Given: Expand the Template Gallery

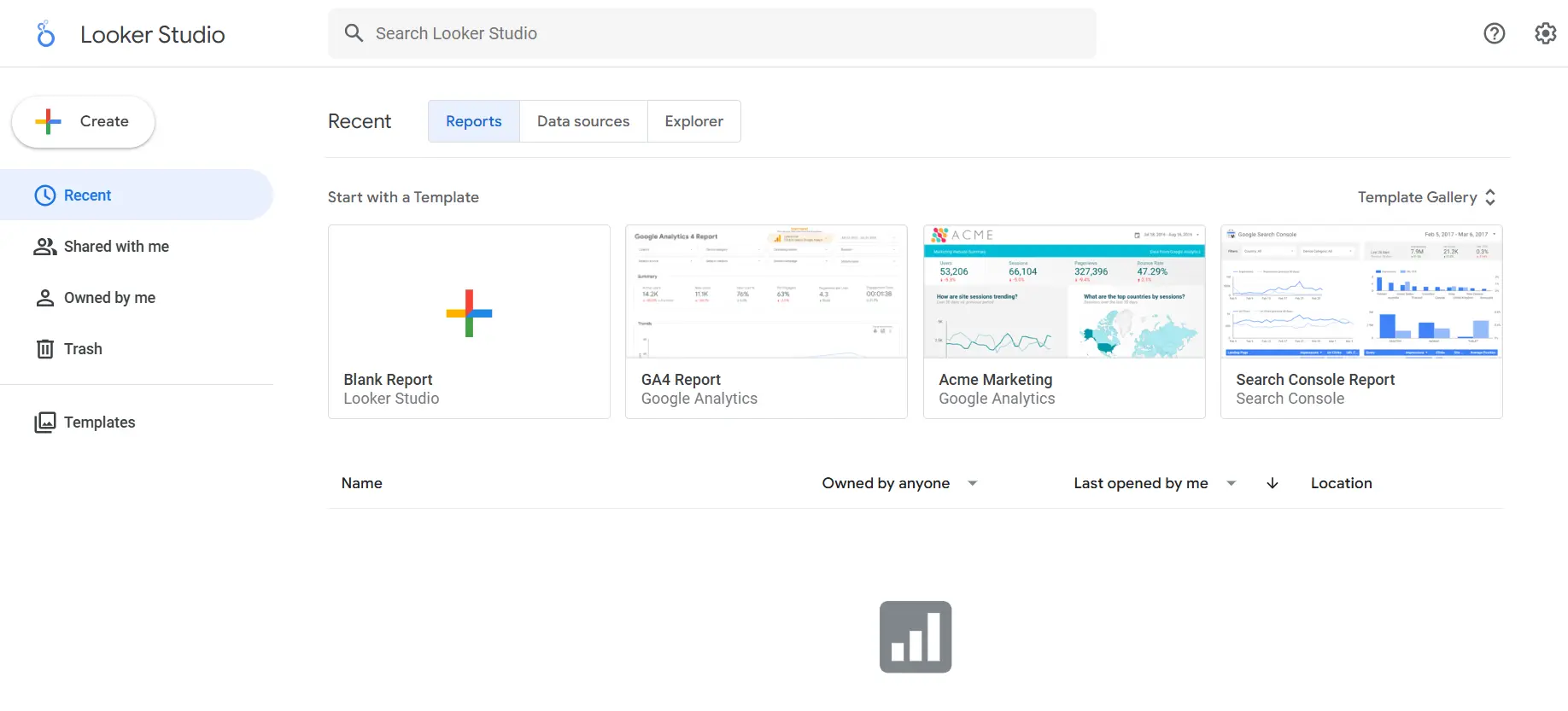Looking at the screenshot, I should click(1427, 197).
